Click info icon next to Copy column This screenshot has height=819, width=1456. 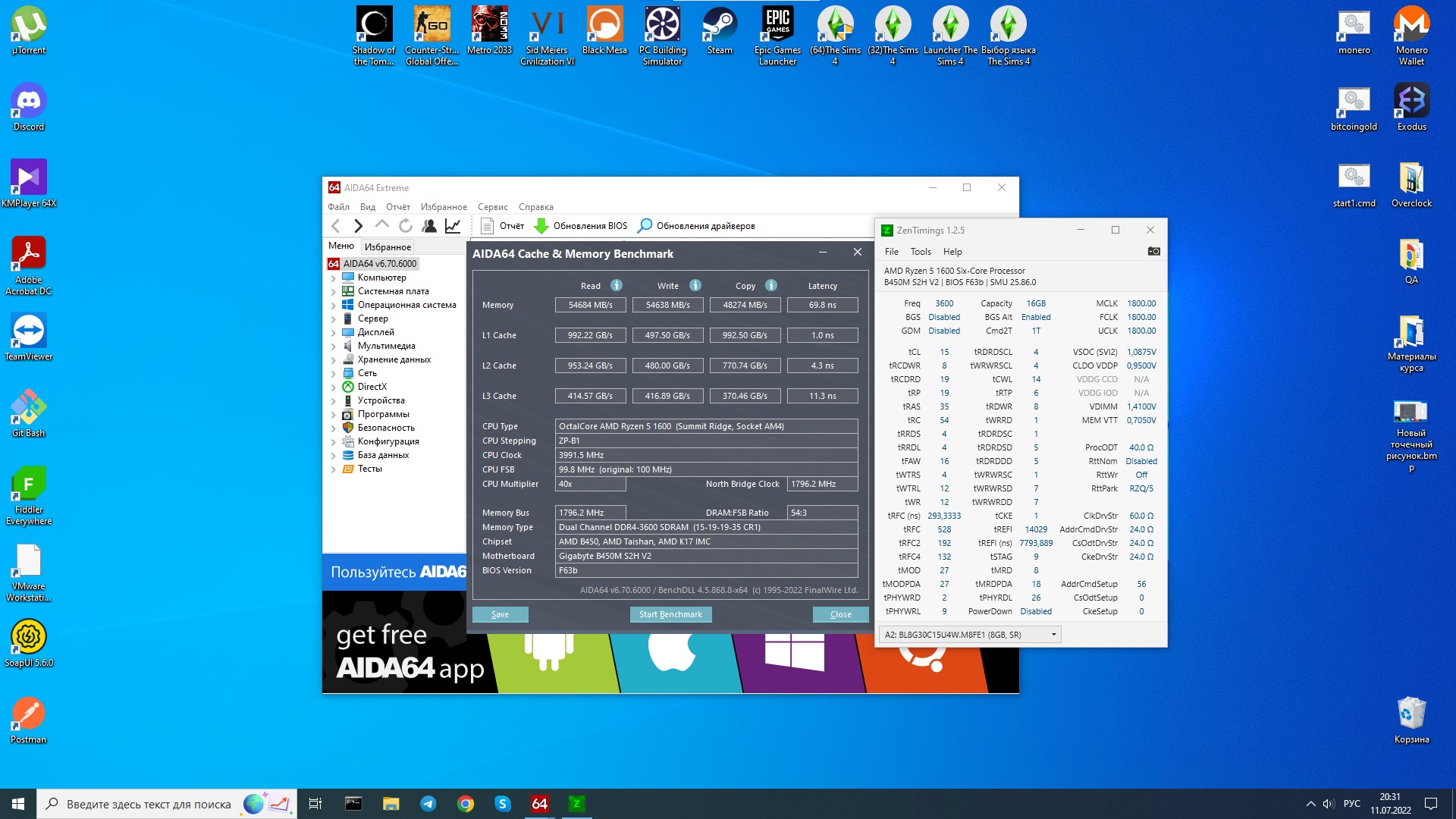(771, 286)
